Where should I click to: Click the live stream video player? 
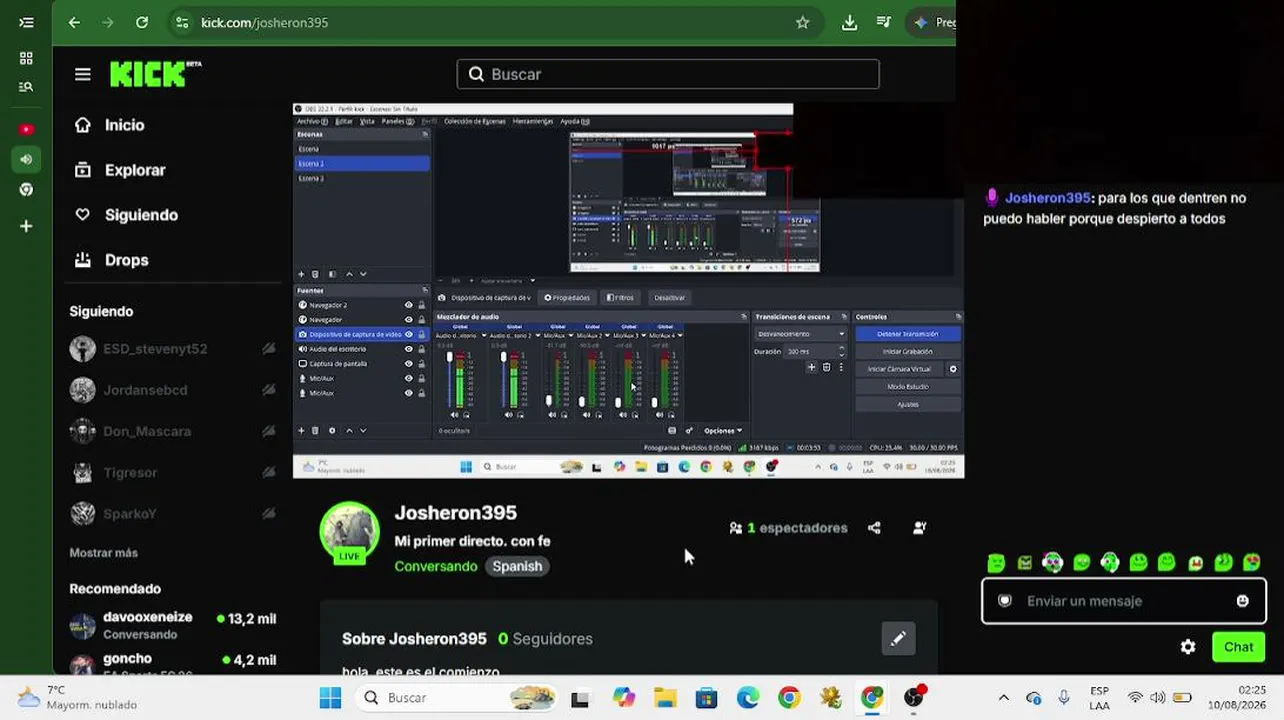point(628,290)
